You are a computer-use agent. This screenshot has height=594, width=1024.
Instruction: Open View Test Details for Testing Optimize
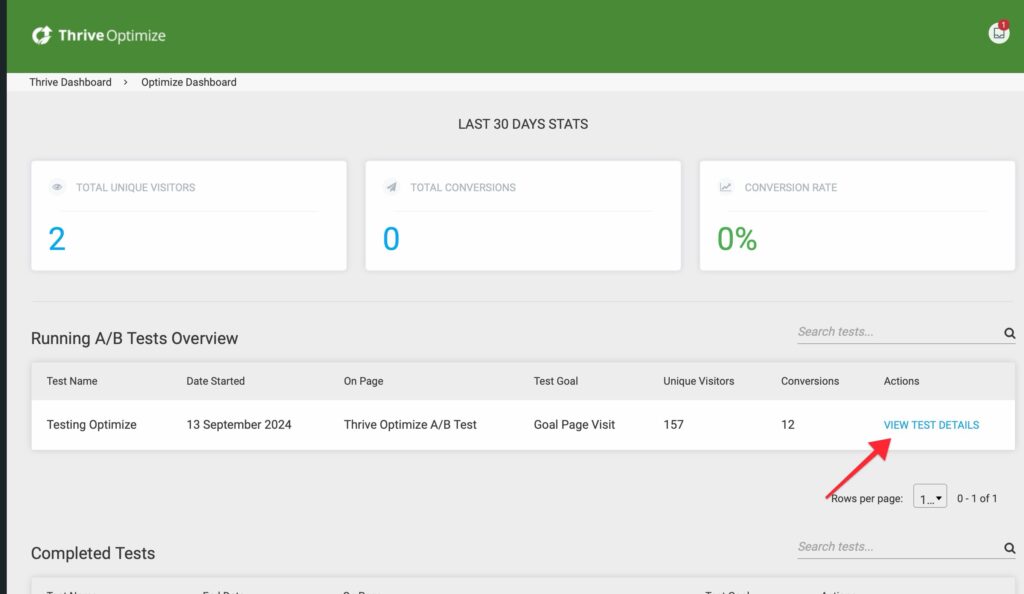coord(930,425)
